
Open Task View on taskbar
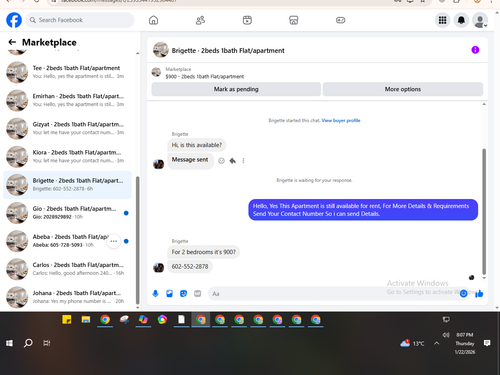click(47, 343)
